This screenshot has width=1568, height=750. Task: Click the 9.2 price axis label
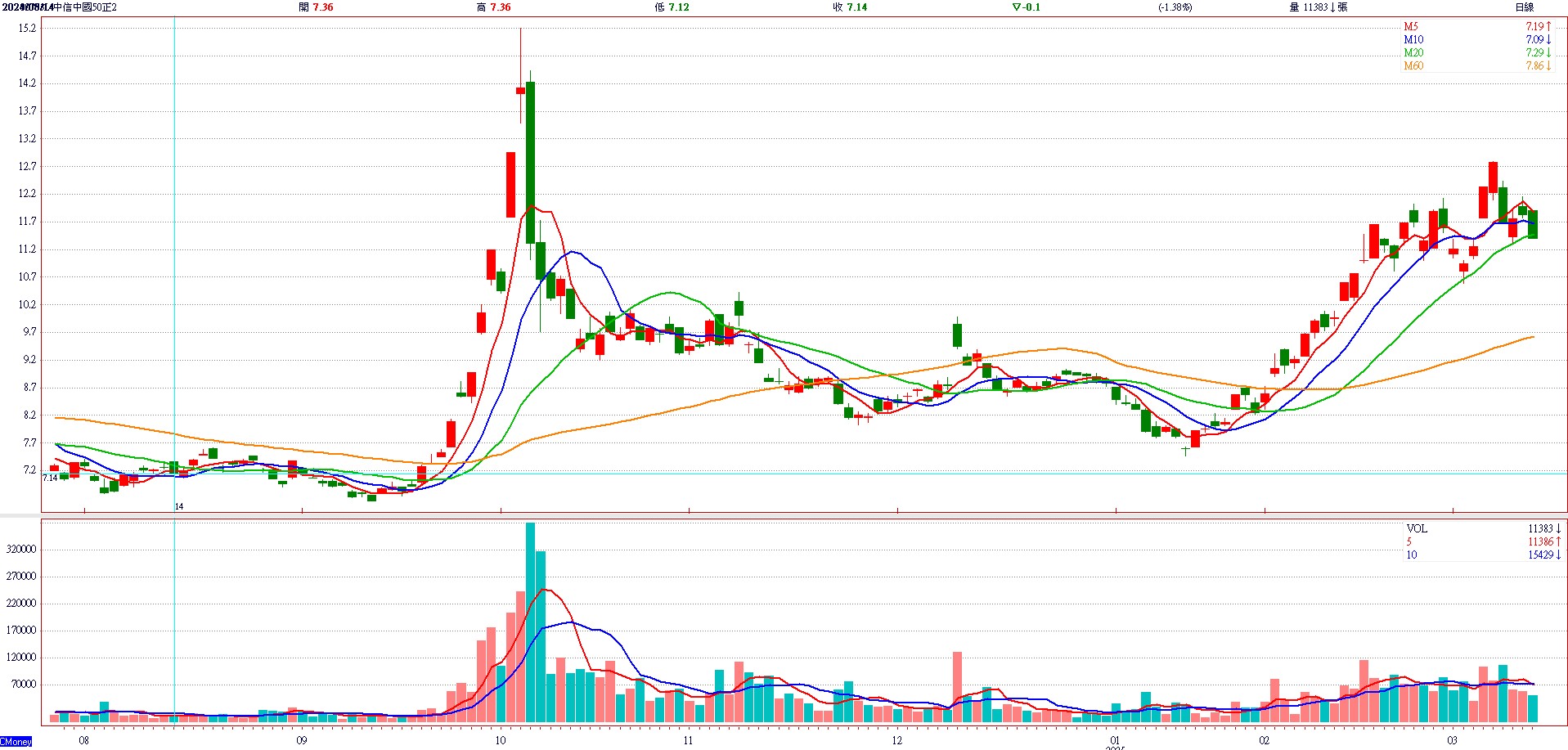pos(29,360)
